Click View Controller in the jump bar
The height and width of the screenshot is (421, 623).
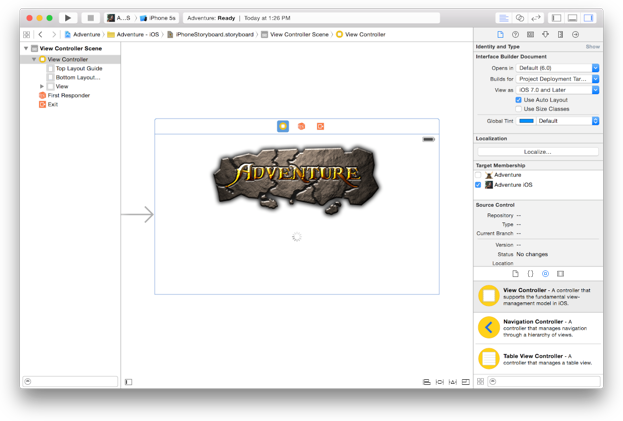pyautogui.click(x=361, y=35)
